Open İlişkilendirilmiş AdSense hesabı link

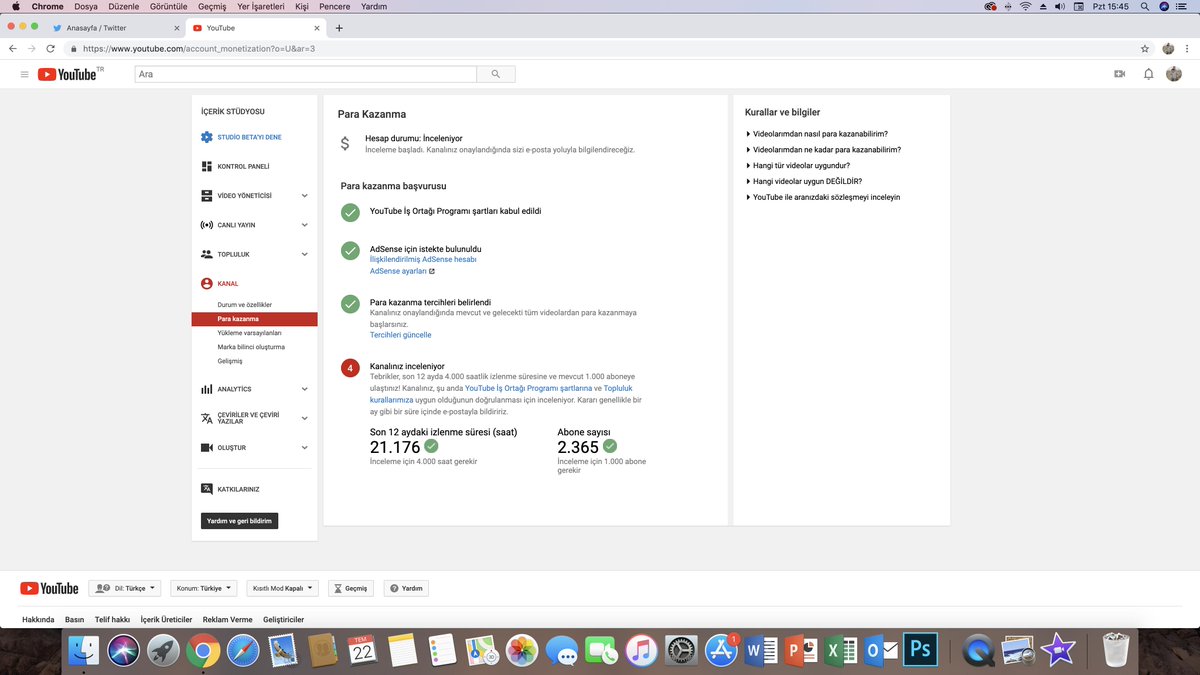point(423,259)
